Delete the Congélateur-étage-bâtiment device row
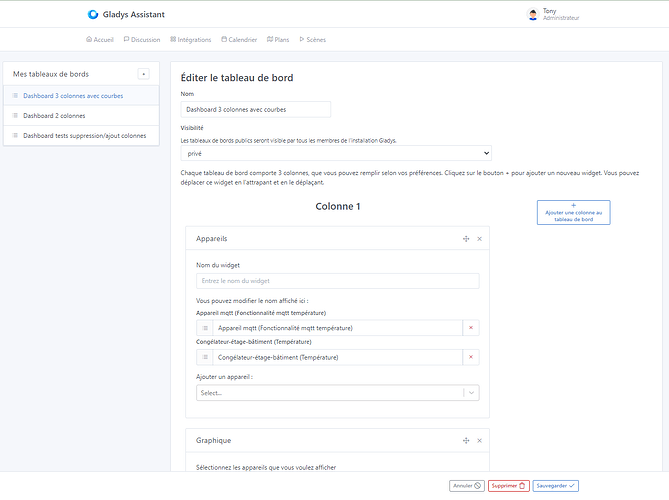 [x=471, y=357]
